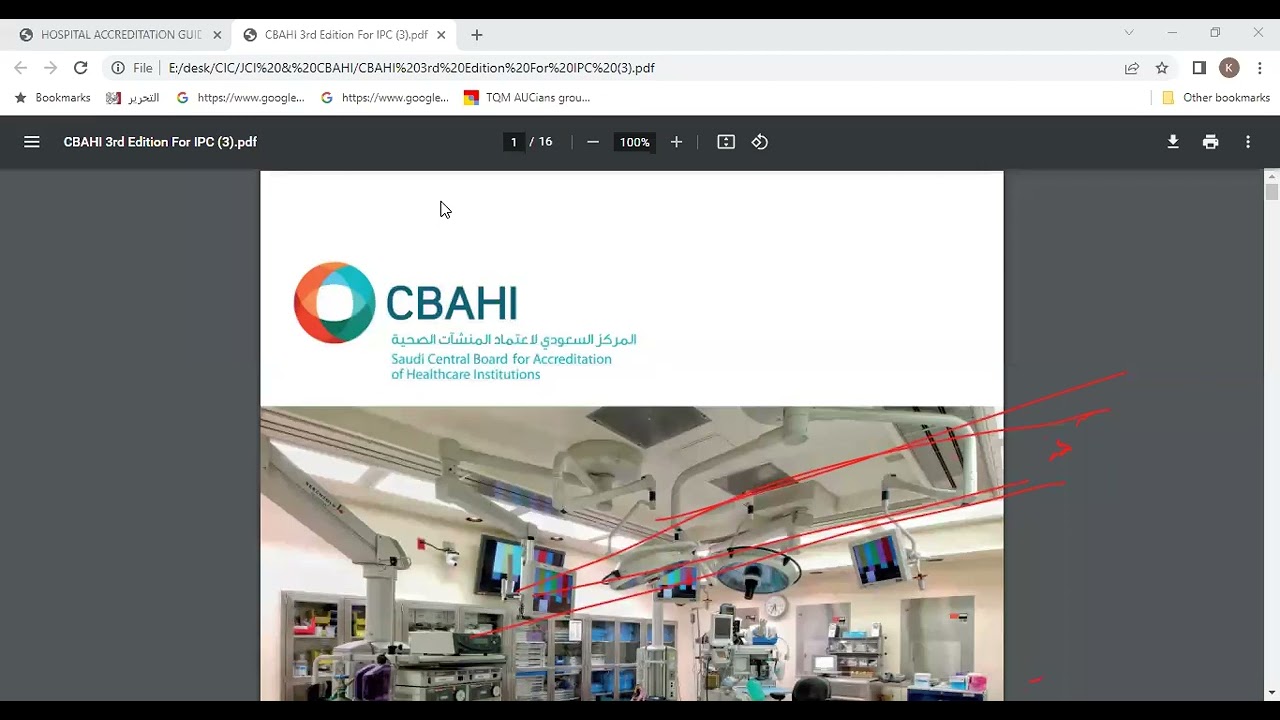Click the PDF title CBAHI 3rd Edition For IPC (3).pdf

(160, 142)
